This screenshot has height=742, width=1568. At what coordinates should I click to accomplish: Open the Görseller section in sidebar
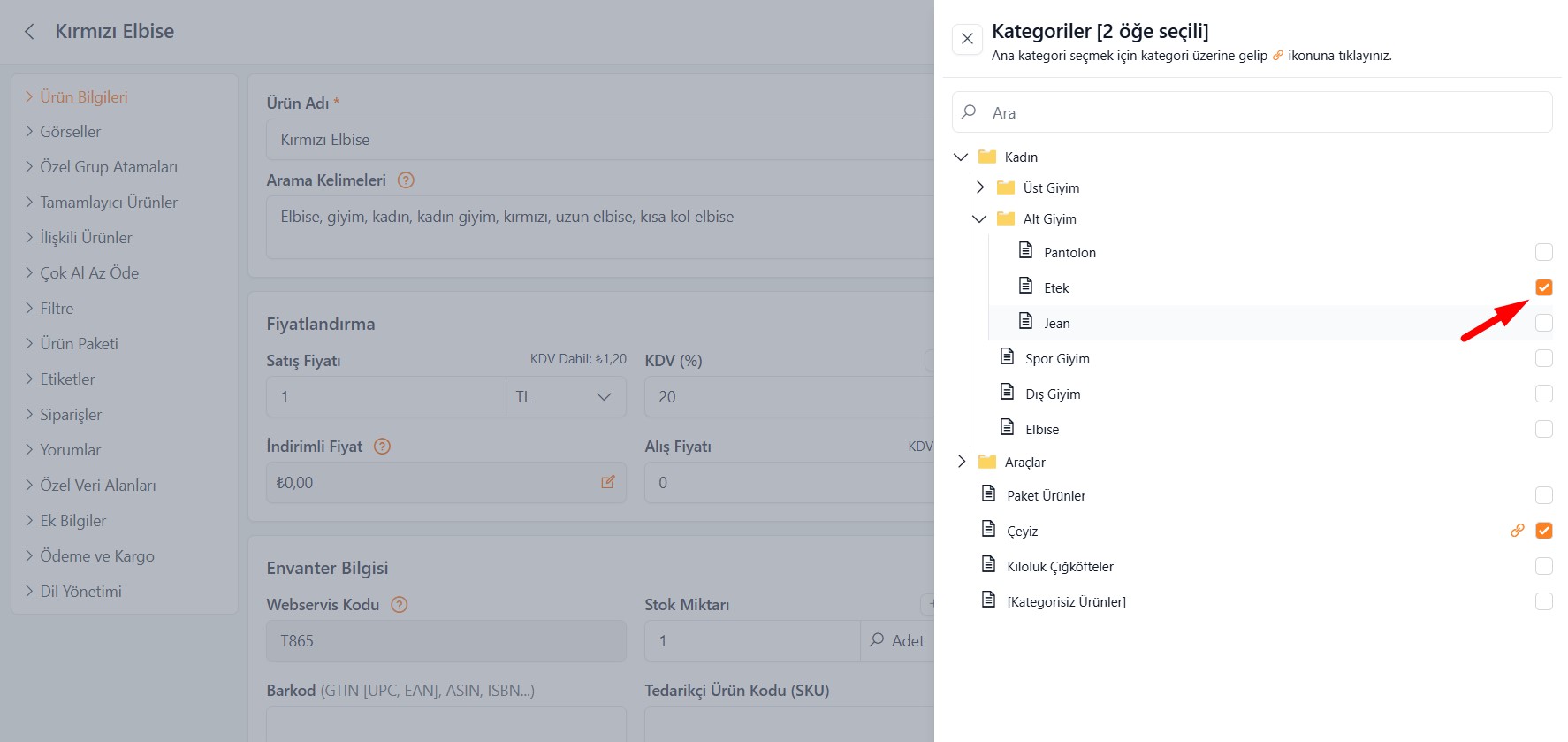pyautogui.click(x=71, y=132)
